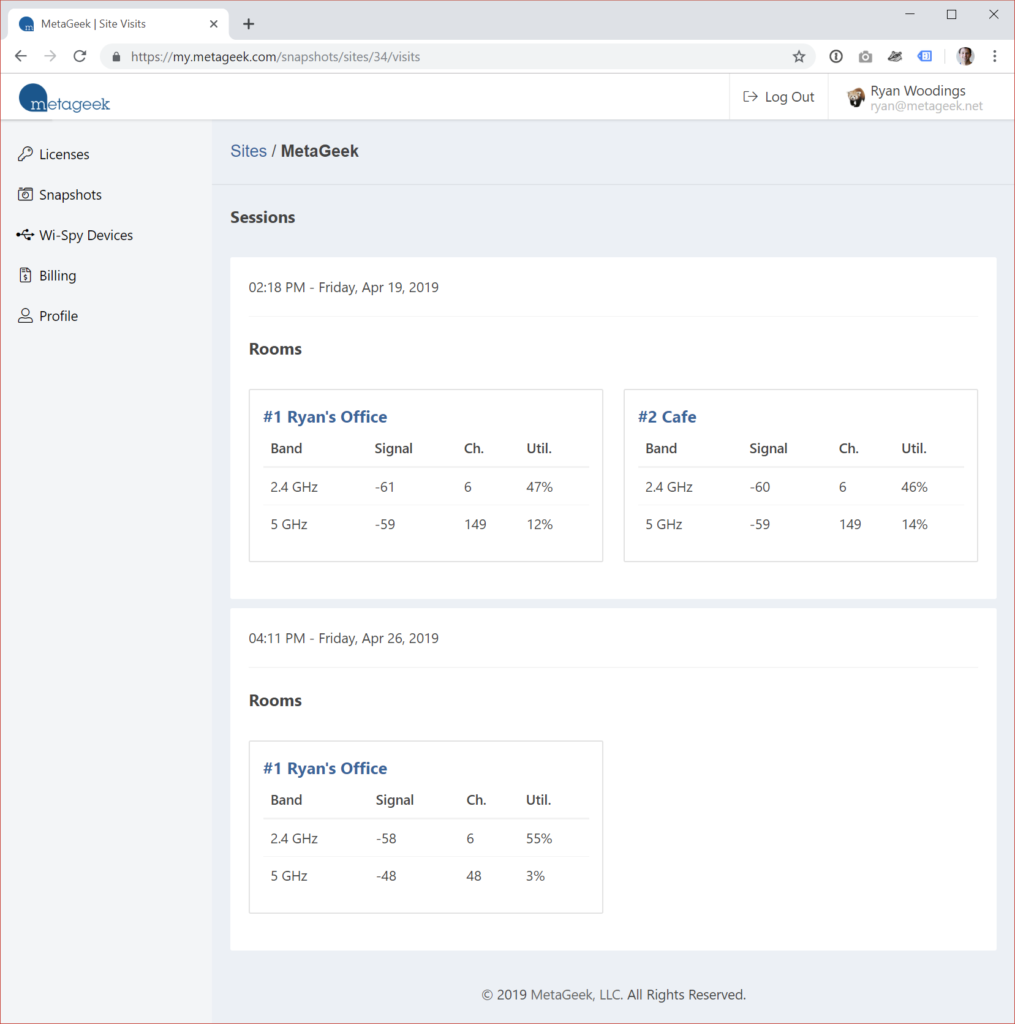Viewport: 1015px width, 1024px height.
Task: Open Profile in the sidebar
Action: [58, 316]
